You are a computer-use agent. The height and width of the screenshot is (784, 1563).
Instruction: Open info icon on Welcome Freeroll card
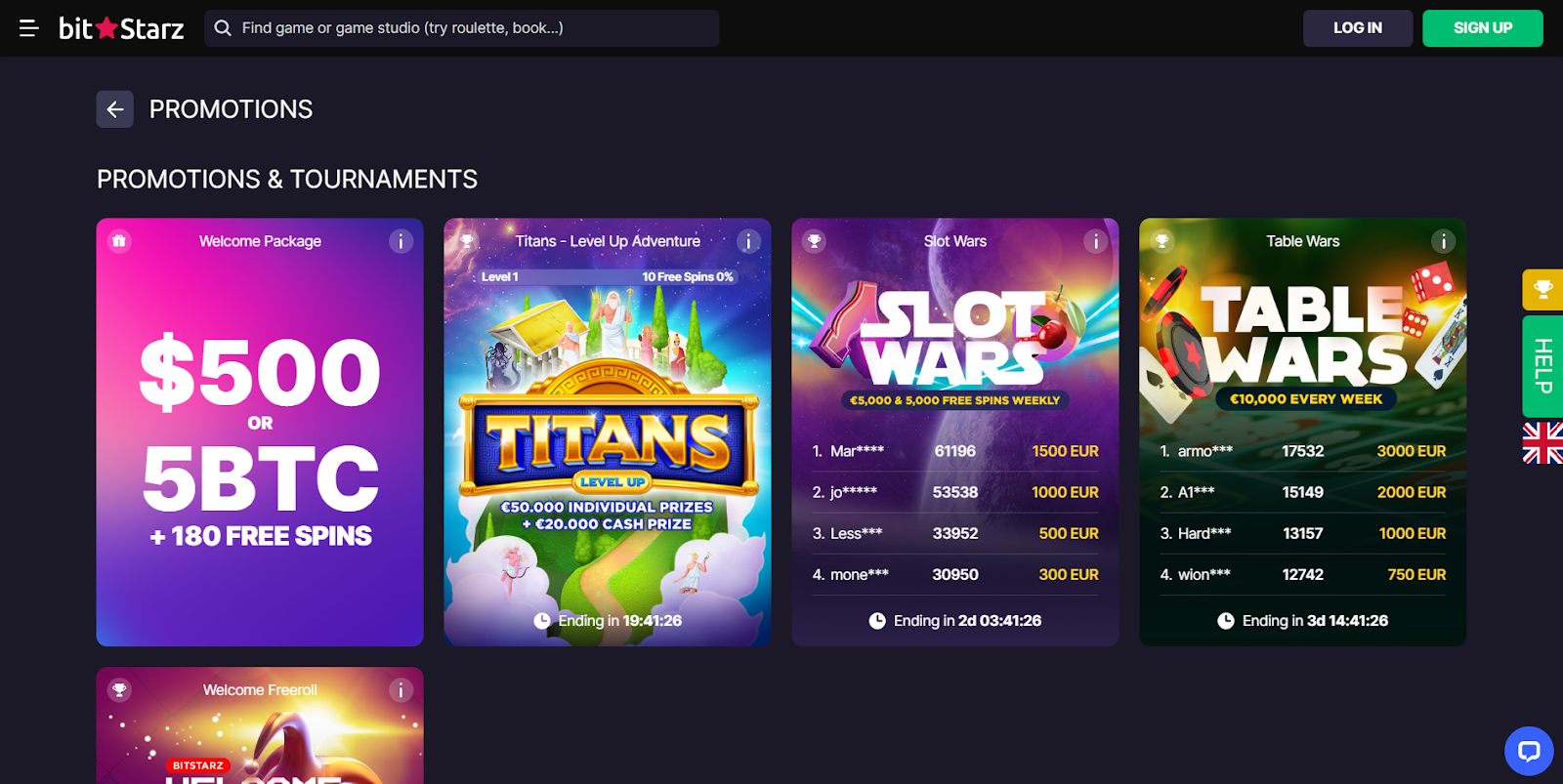pyautogui.click(x=401, y=690)
